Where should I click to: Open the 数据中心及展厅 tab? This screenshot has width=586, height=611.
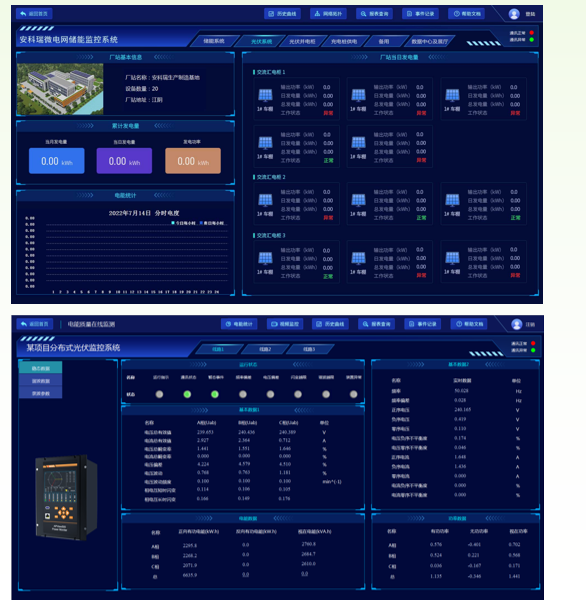point(429,41)
